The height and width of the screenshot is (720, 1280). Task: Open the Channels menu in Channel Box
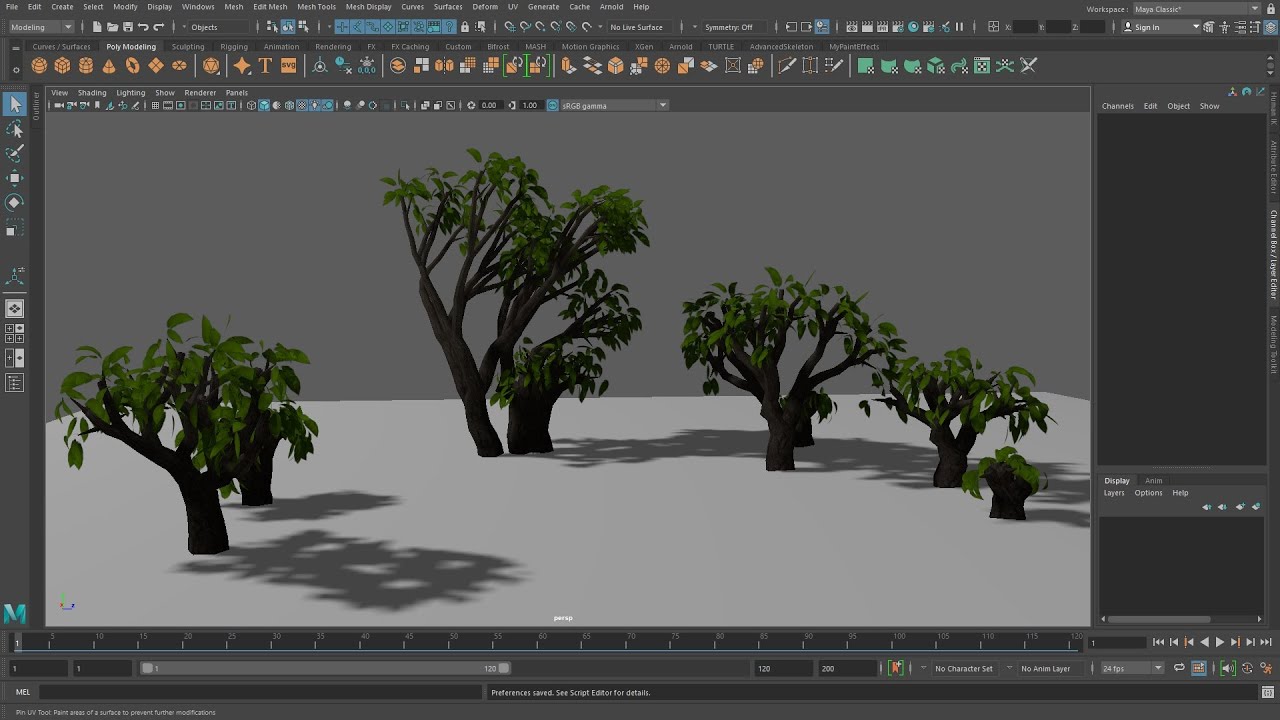tap(1118, 106)
